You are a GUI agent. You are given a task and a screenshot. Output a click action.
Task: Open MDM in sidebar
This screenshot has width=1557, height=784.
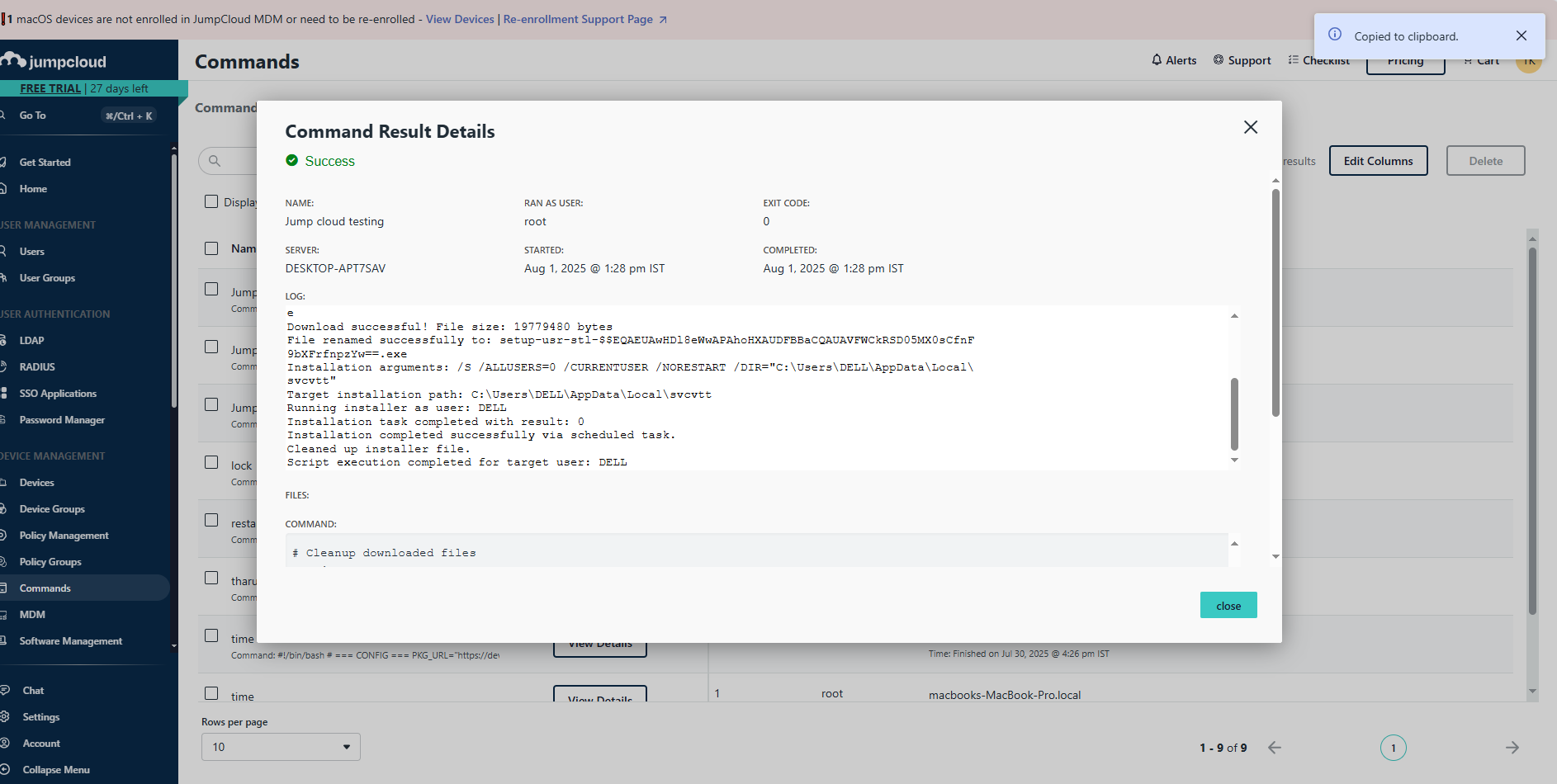pyautogui.click(x=32, y=615)
